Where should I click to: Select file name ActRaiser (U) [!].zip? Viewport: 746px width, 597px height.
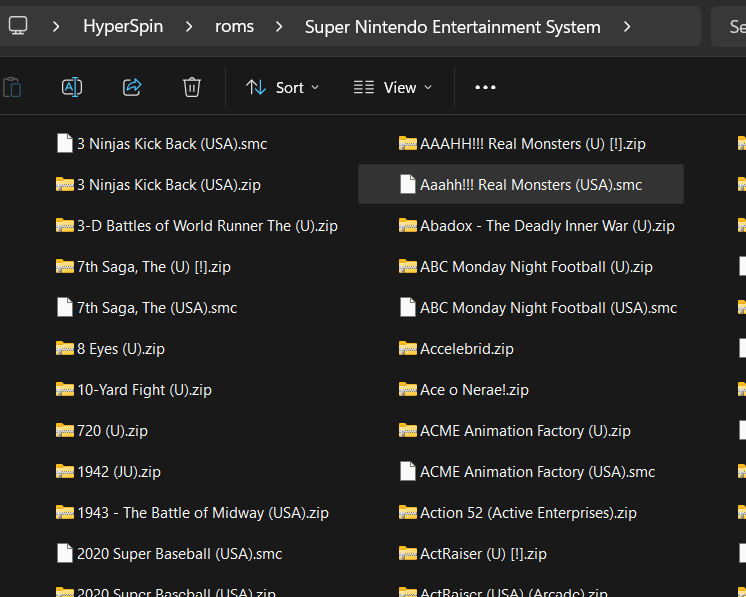(x=483, y=554)
